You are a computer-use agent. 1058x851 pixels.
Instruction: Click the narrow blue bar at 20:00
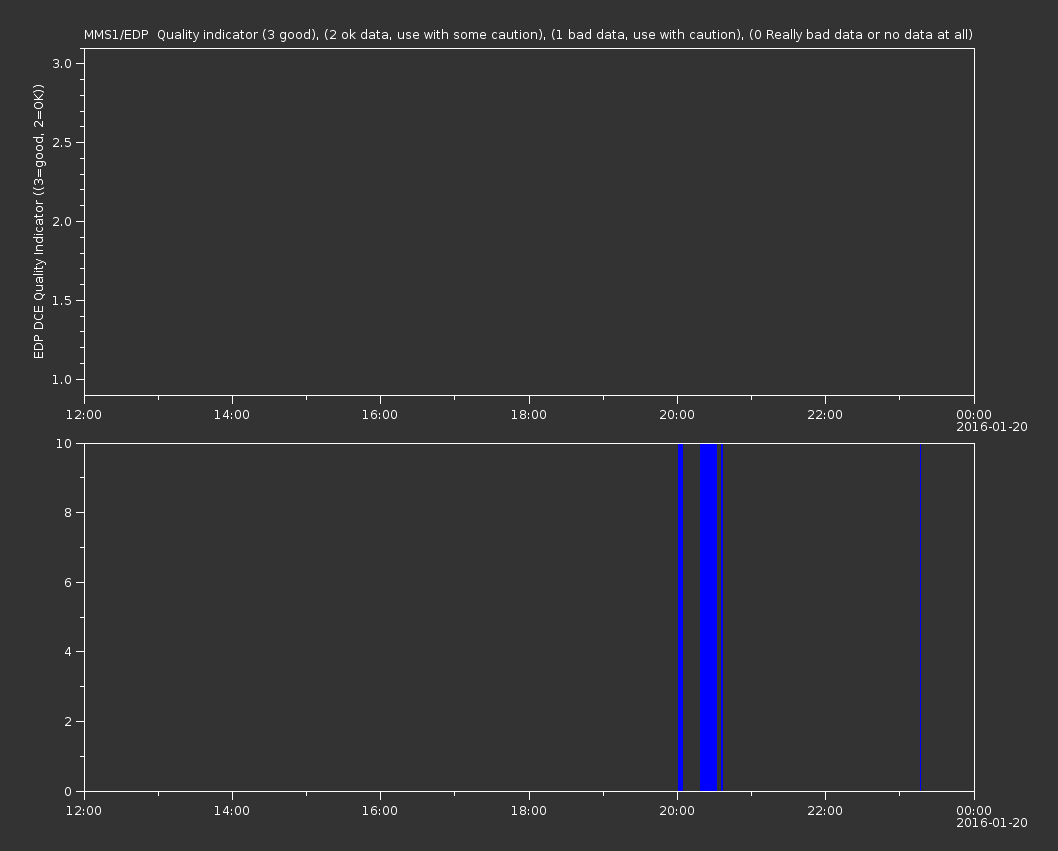click(x=680, y=617)
